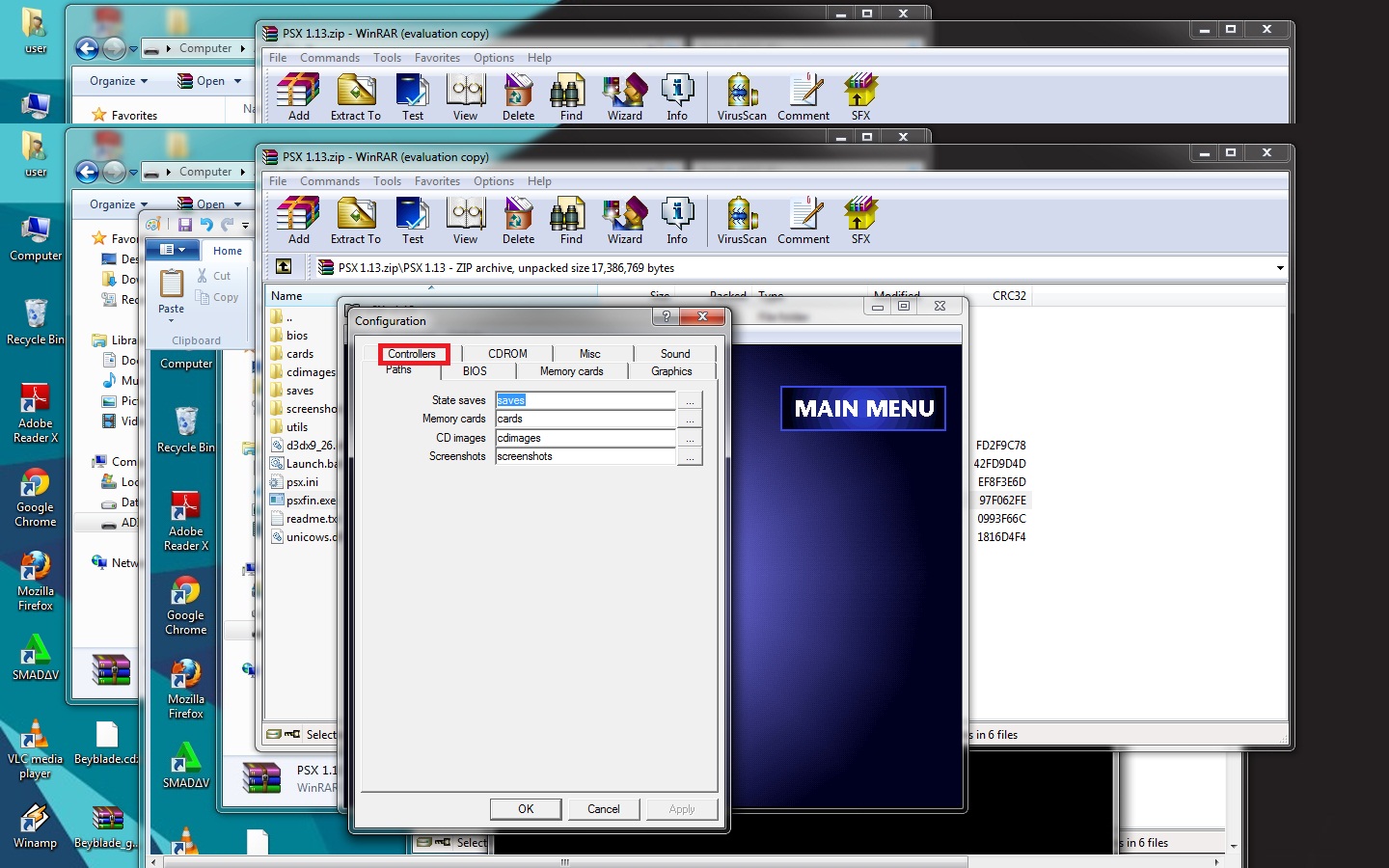1389x868 pixels.
Task: Open Options menu in WinRAR window listing files
Action: click(494, 181)
